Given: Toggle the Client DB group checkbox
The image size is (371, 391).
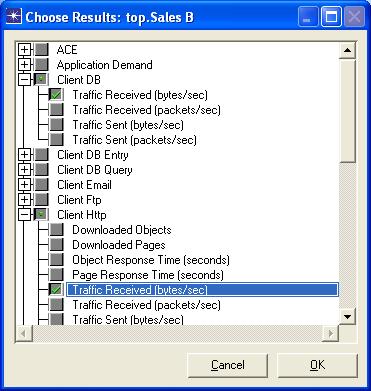Looking at the screenshot, I should (42, 80).
